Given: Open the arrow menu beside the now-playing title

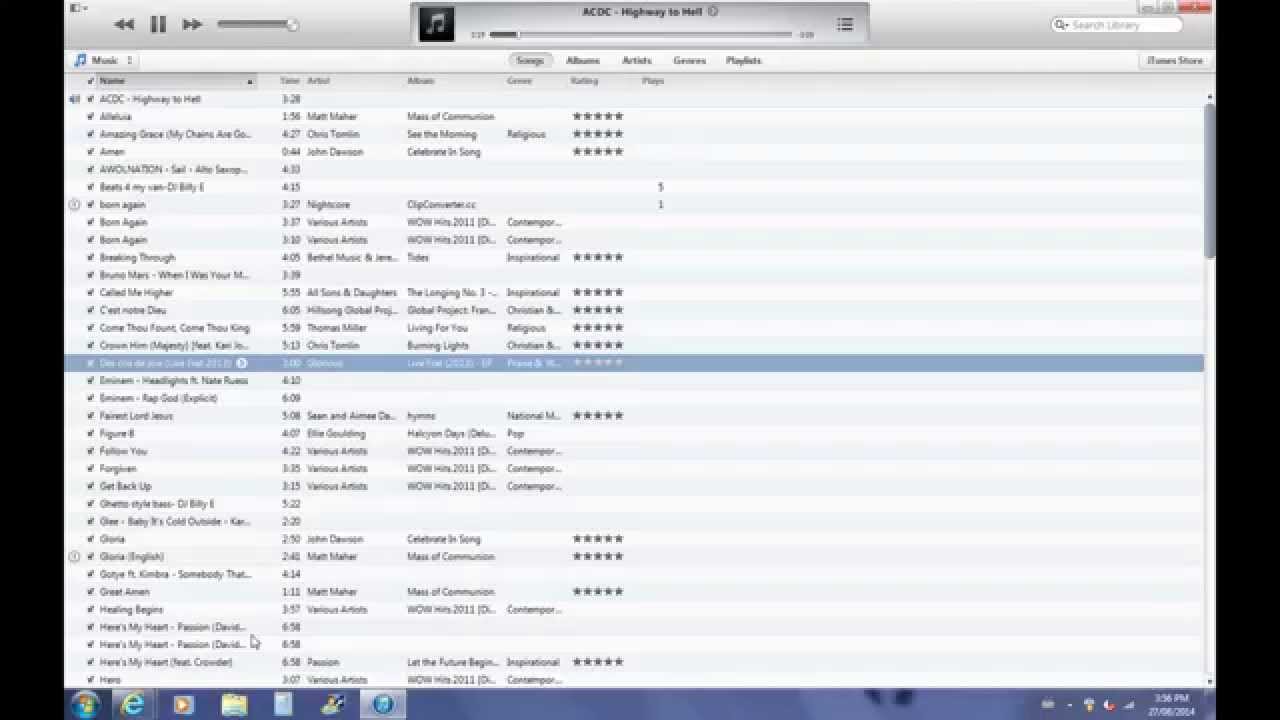Looking at the screenshot, I should pyautogui.click(x=713, y=12).
